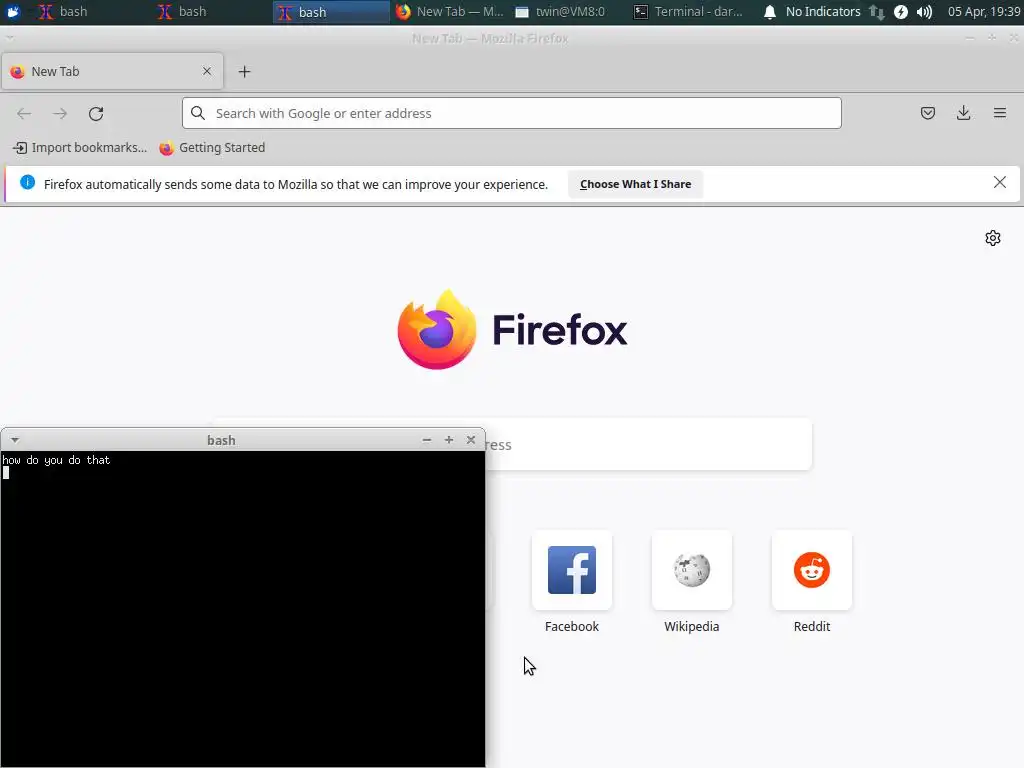The width and height of the screenshot is (1024, 768).
Task: Open Getting Started bookmark
Action: [x=212, y=148]
